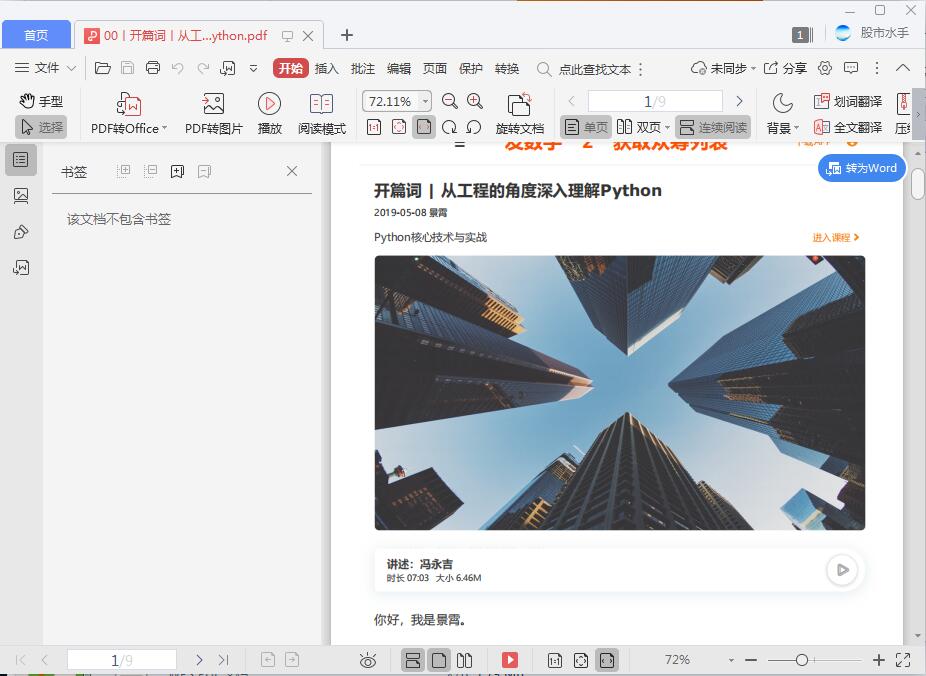This screenshot has height=676, width=926.
Task: Open the 批注 annotation tab
Action: point(362,68)
